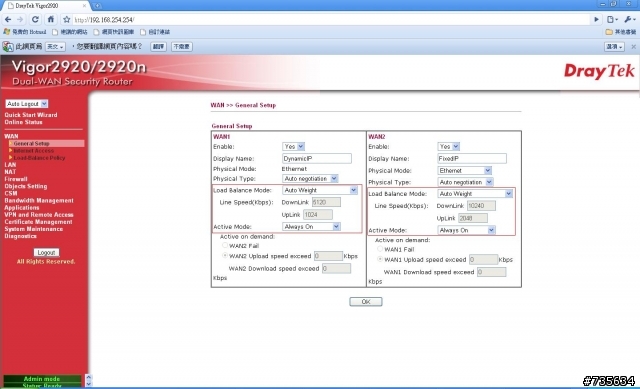Open the wrench settings menu
Viewport: 640px width, 389px height.
pos(629,19)
